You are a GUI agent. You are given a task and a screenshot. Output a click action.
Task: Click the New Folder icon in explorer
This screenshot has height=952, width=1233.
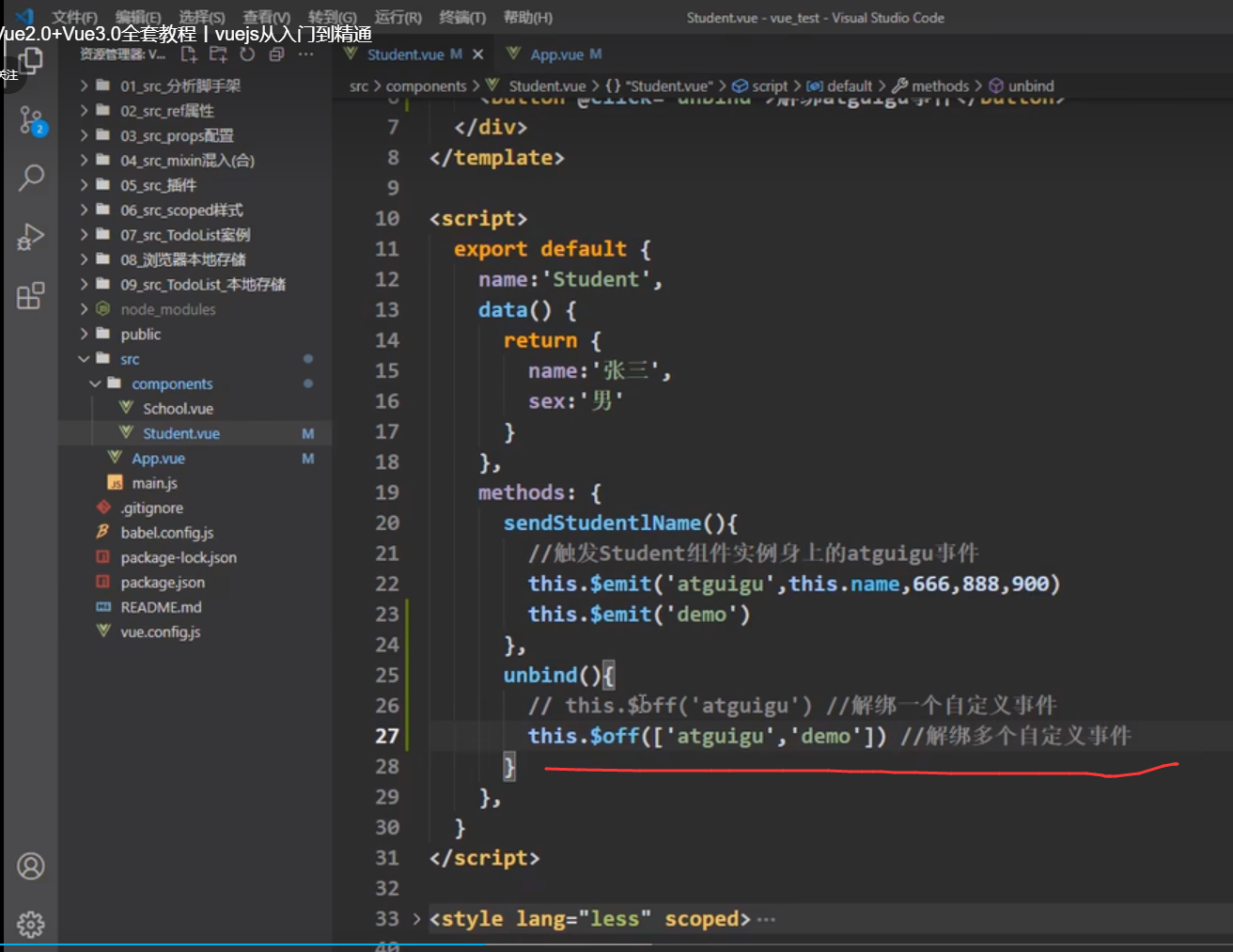coord(218,55)
